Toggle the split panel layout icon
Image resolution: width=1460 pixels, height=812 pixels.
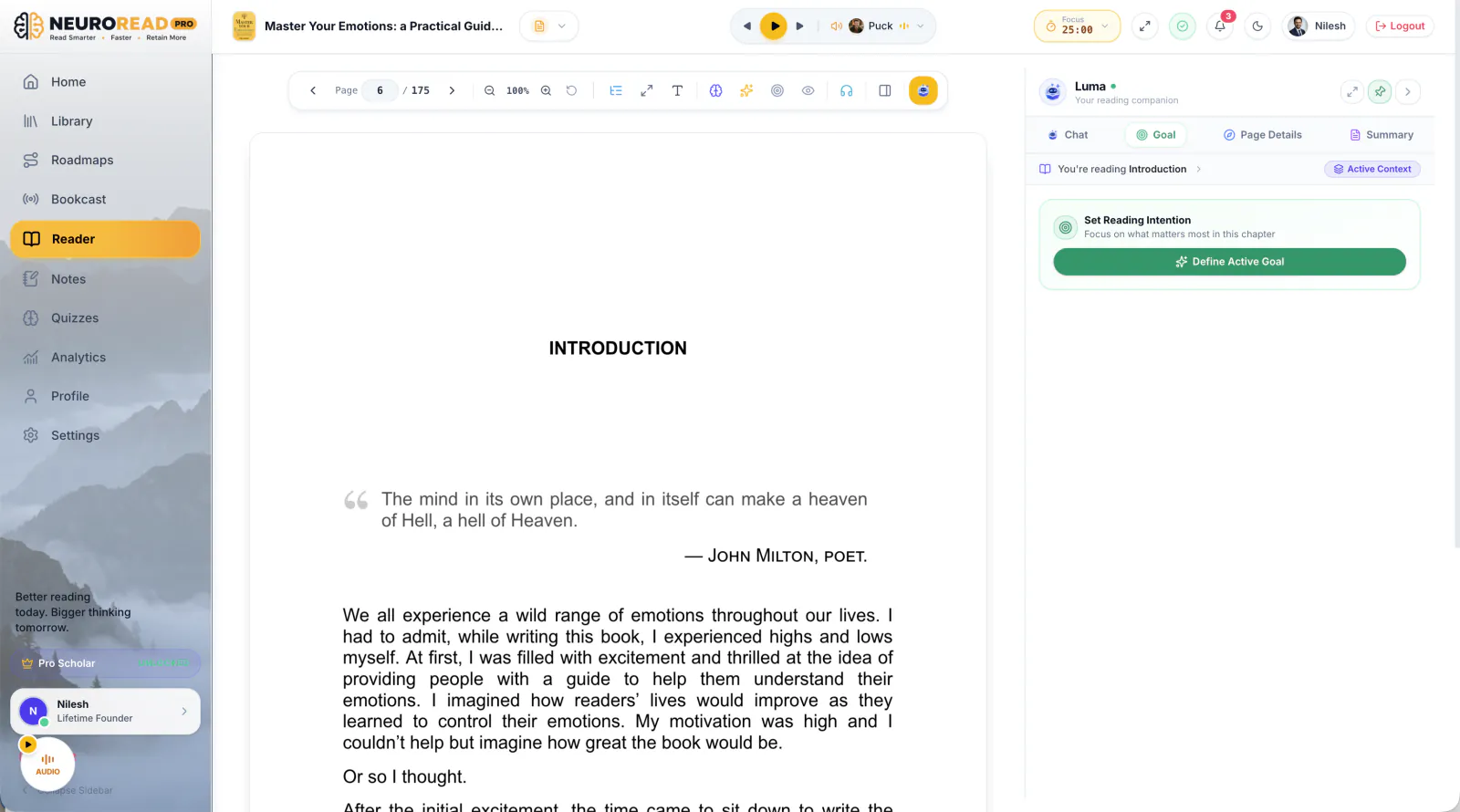(884, 91)
